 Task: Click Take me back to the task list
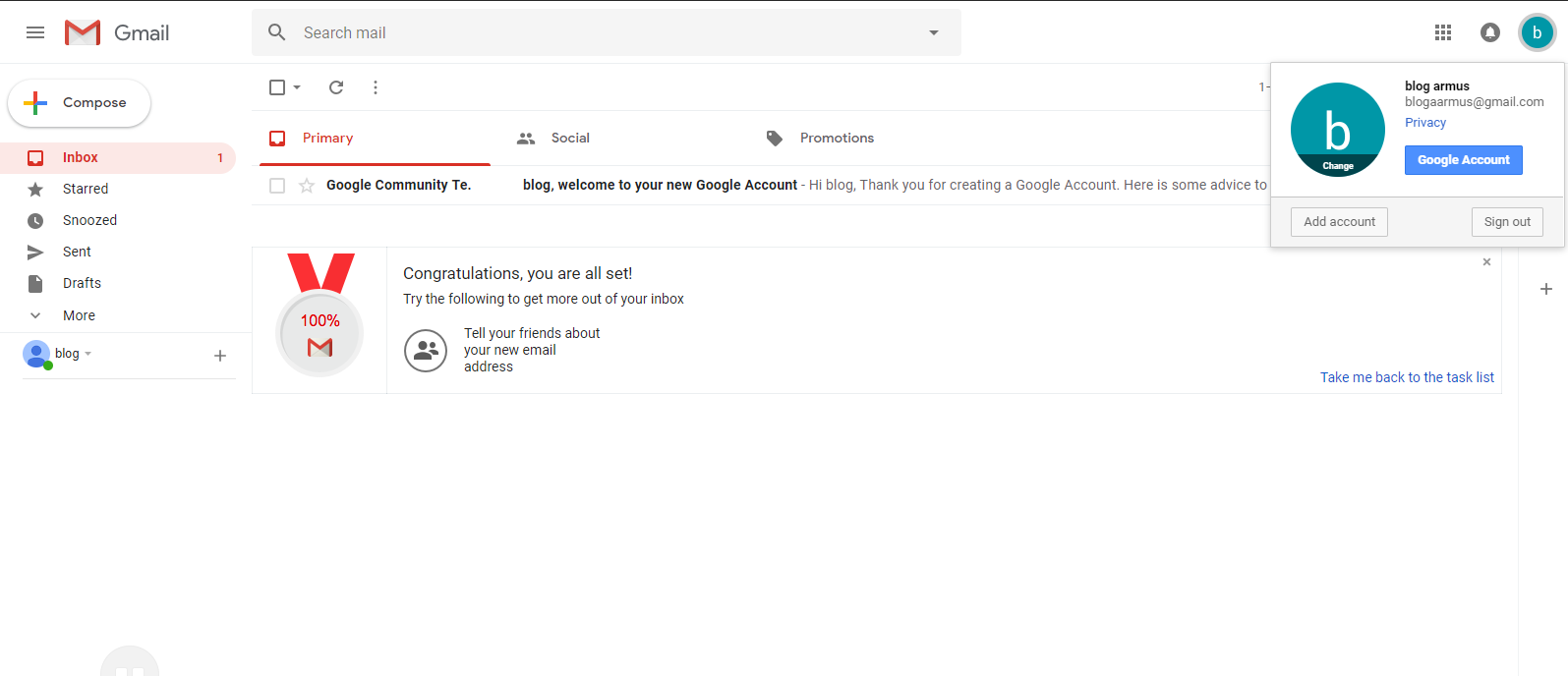[x=1407, y=377]
